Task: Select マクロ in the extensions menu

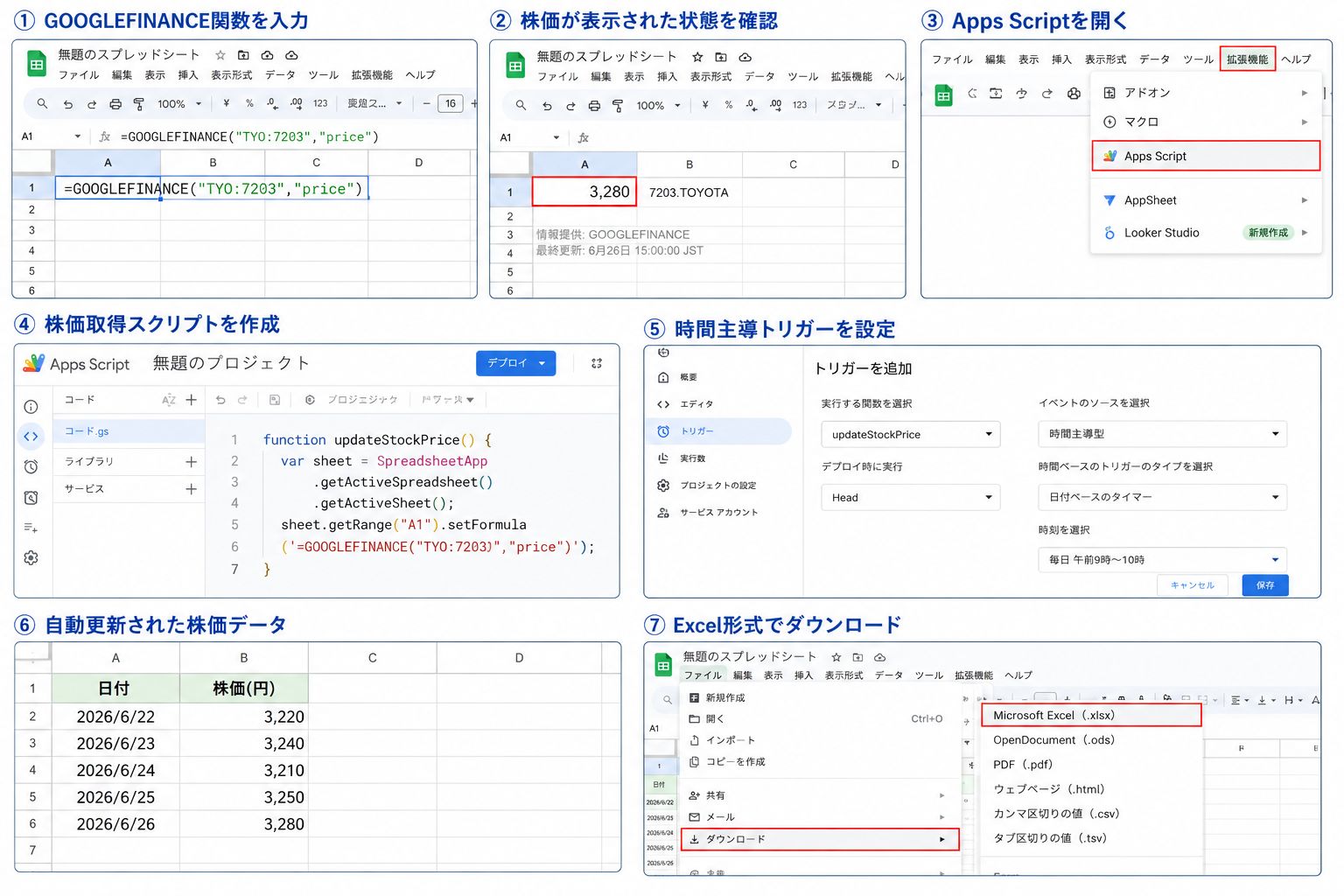Action: [x=1206, y=122]
